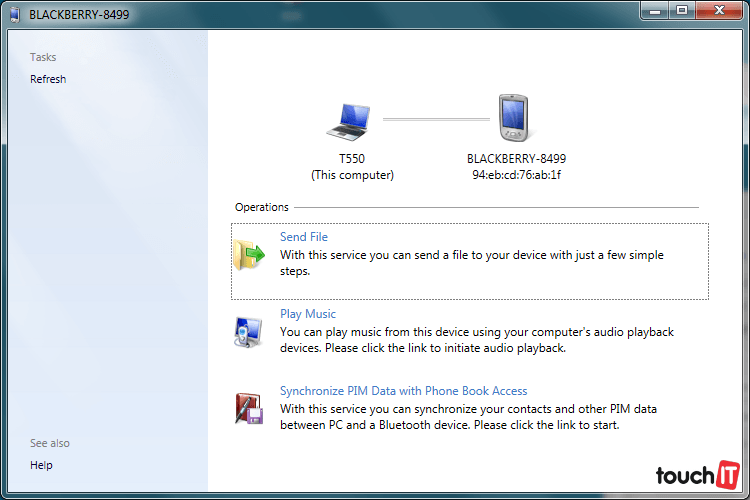The width and height of the screenshot is (750, 500).
Task: Maximize the BLACKBERRY-8499 window
Action: click(682, 10)
